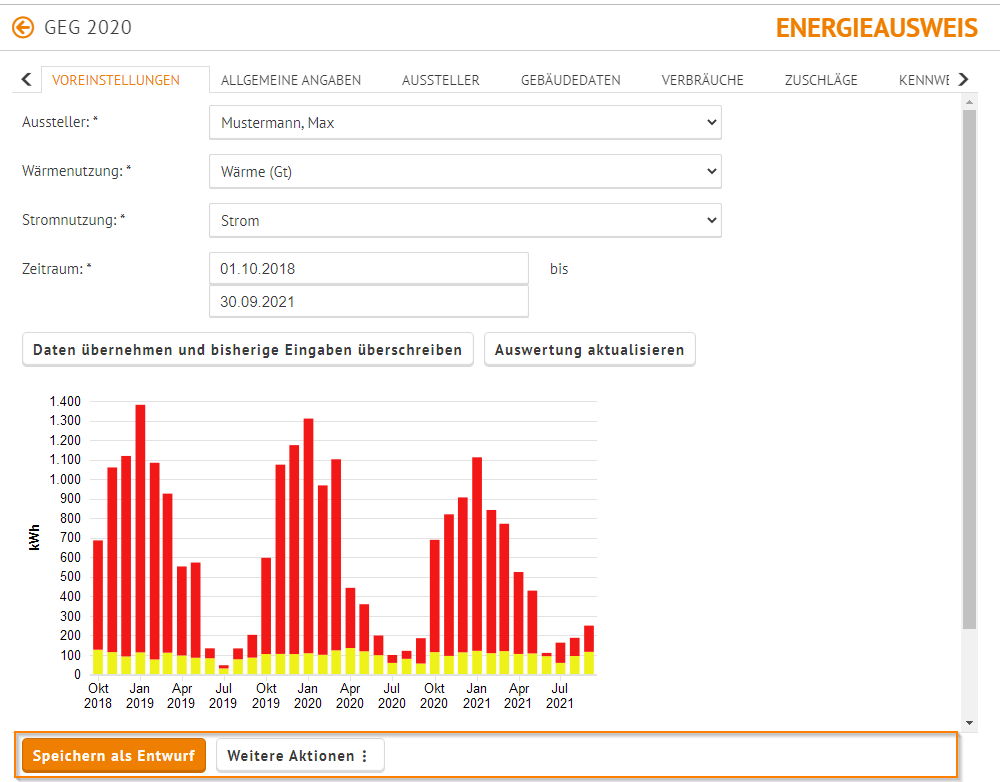The image size is (1000, 782).
Task: Open Aussteller dropdown showing Mustermann, Max
Action: pyautogui.click(x=466, y=122)
